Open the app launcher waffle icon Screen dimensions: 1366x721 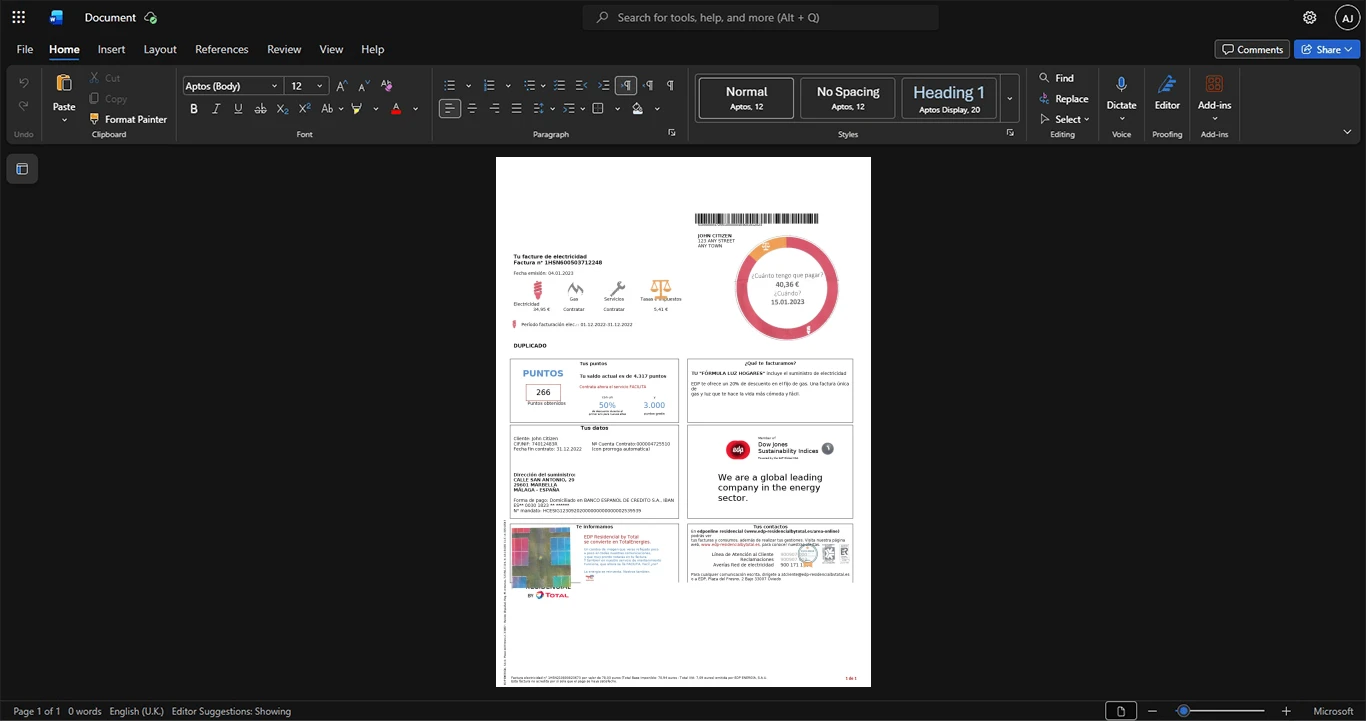pos(18,17)
